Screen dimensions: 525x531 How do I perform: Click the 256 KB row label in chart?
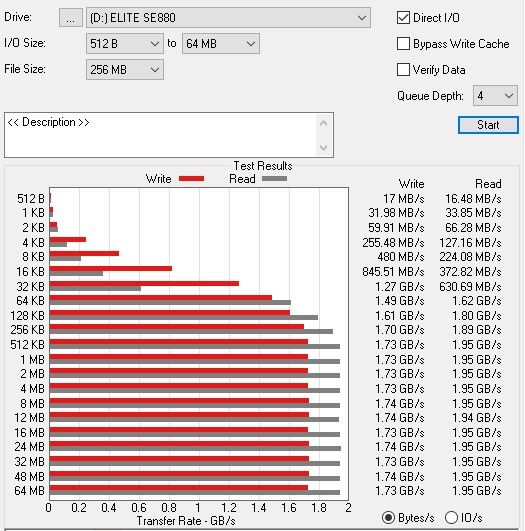[27, 330]
